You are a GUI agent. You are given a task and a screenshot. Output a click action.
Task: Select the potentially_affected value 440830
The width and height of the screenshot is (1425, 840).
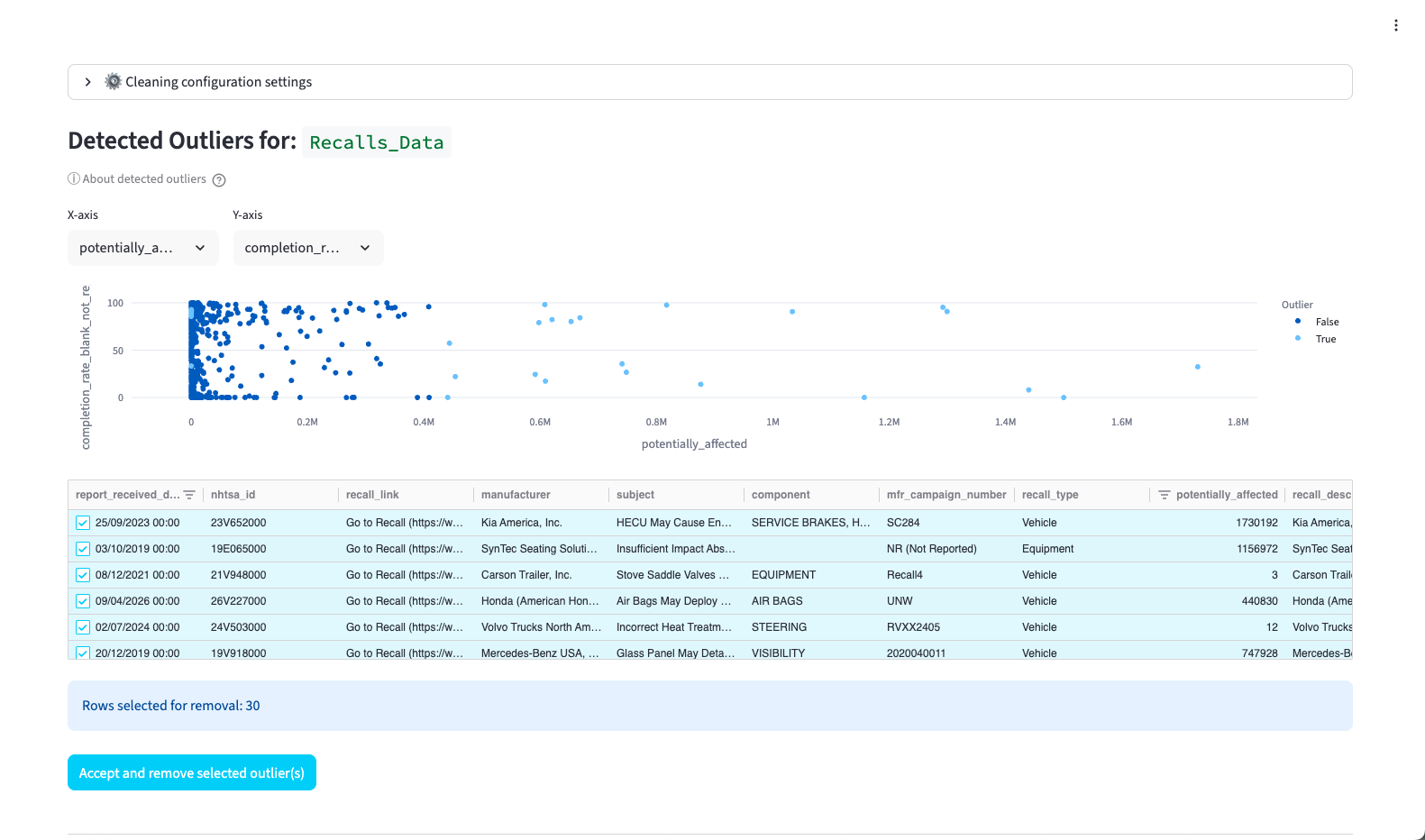1217,601
